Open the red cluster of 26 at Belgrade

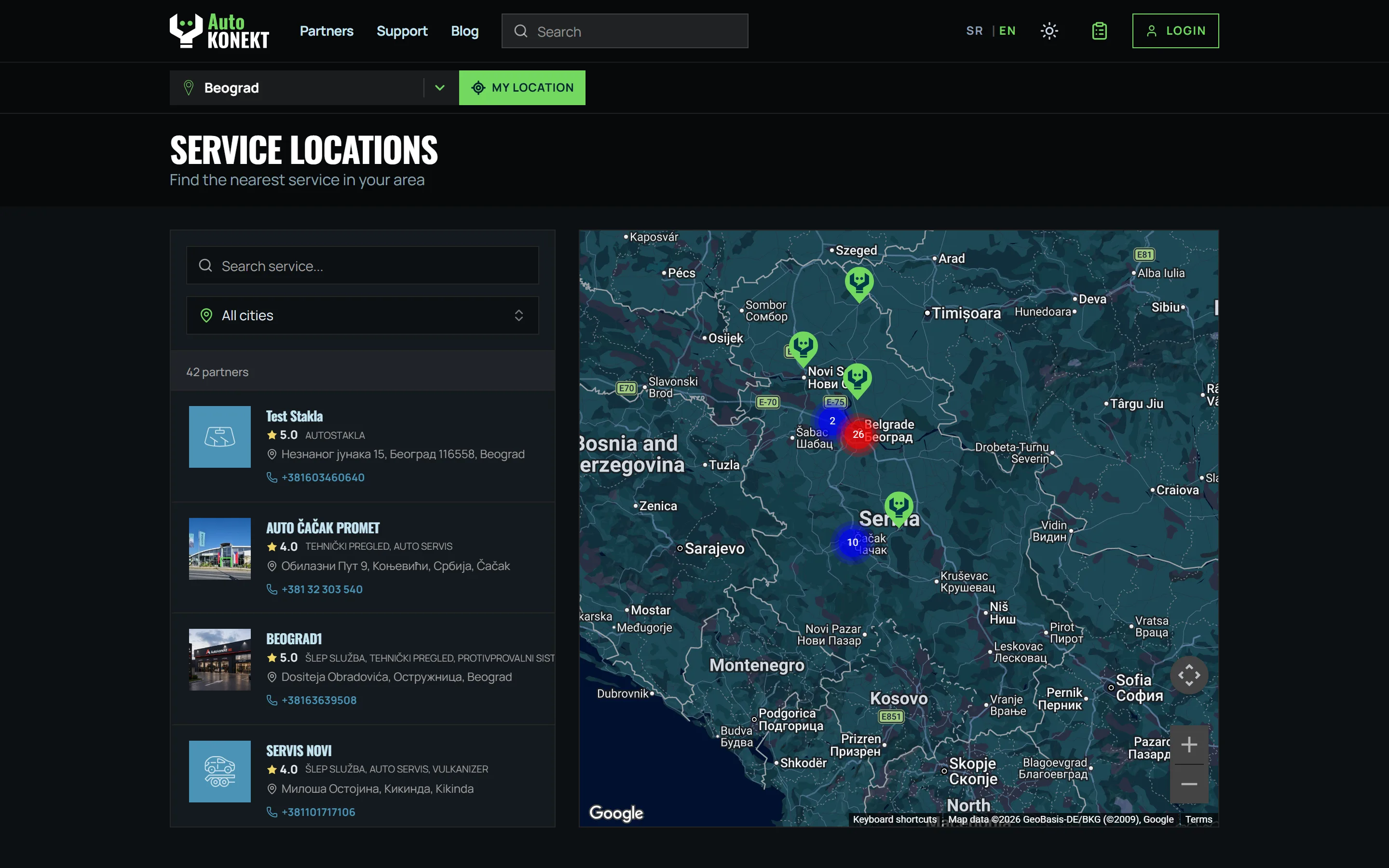pyautogui.click(x=858, y=434)
